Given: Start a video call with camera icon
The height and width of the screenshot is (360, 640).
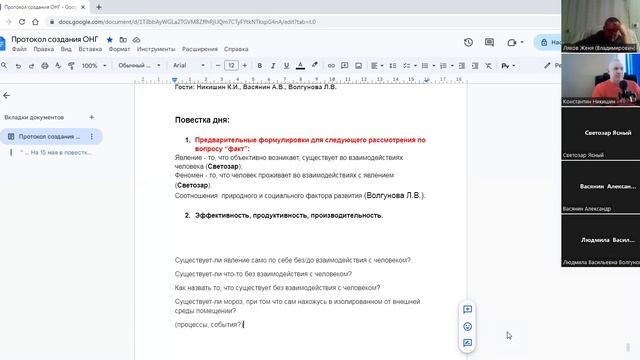Looking at the screenshot, I should [512, 42].
